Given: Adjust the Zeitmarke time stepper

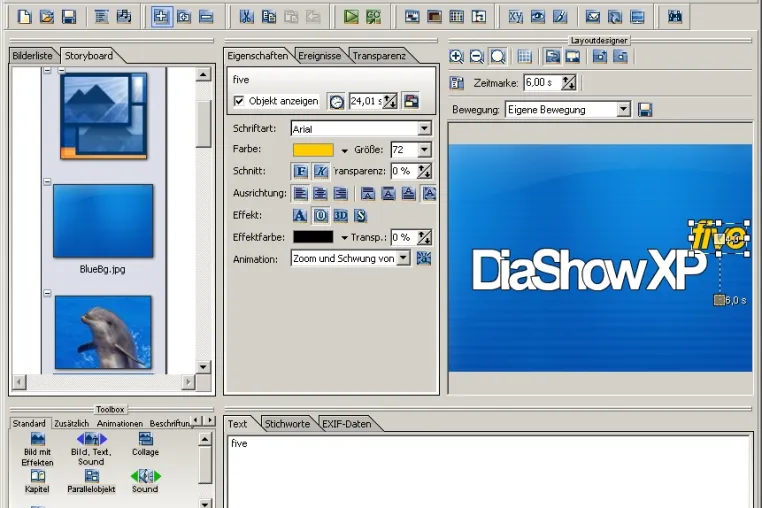Looking at the screenshot, I should click(569, 83).
